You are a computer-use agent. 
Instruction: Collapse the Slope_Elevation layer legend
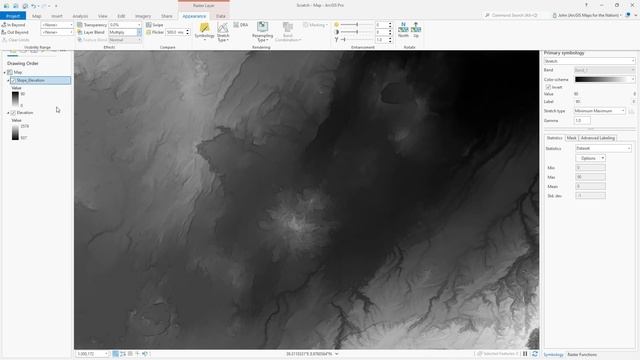[x=8, y=80]
